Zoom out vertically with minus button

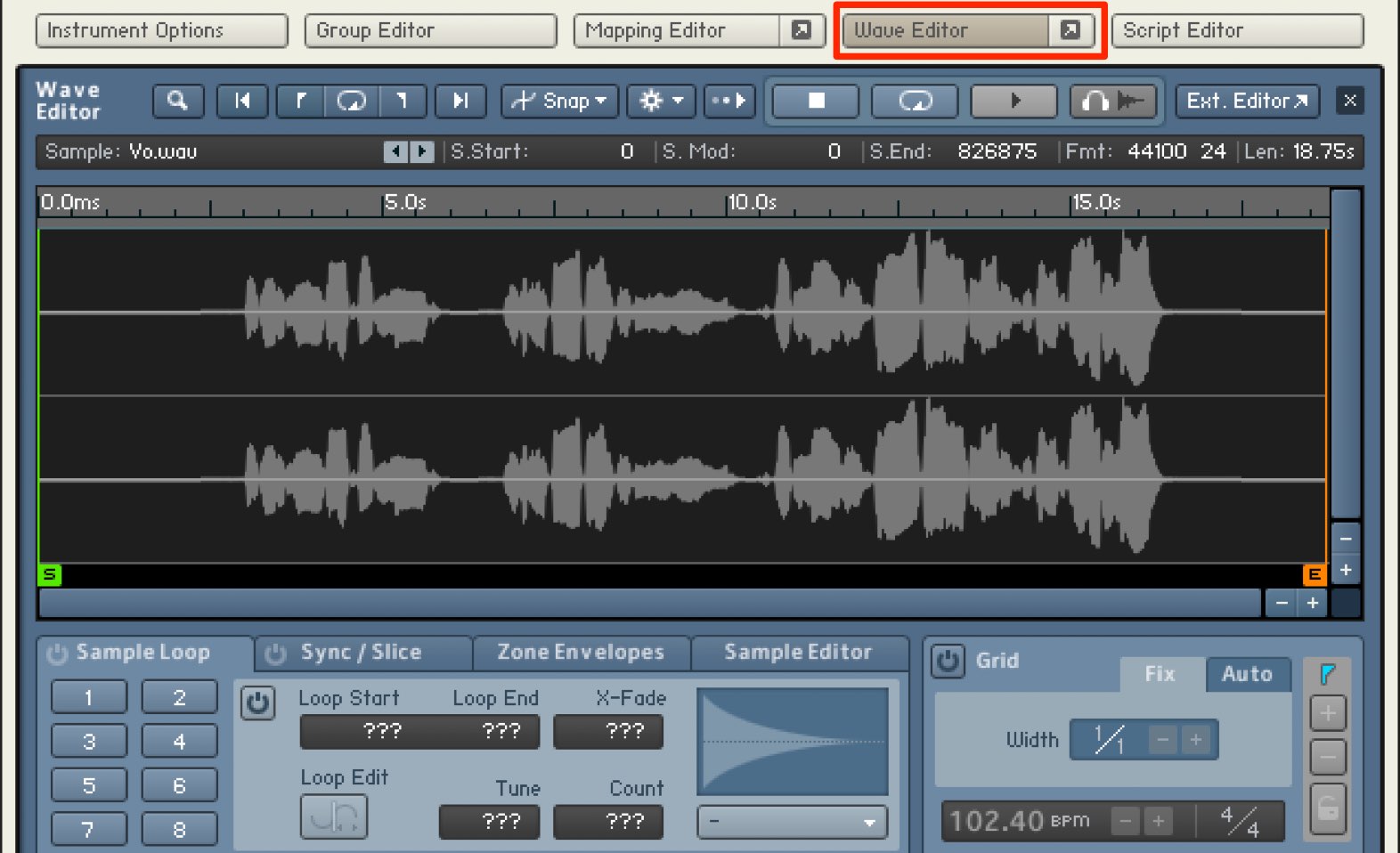tap(1346, 538)
